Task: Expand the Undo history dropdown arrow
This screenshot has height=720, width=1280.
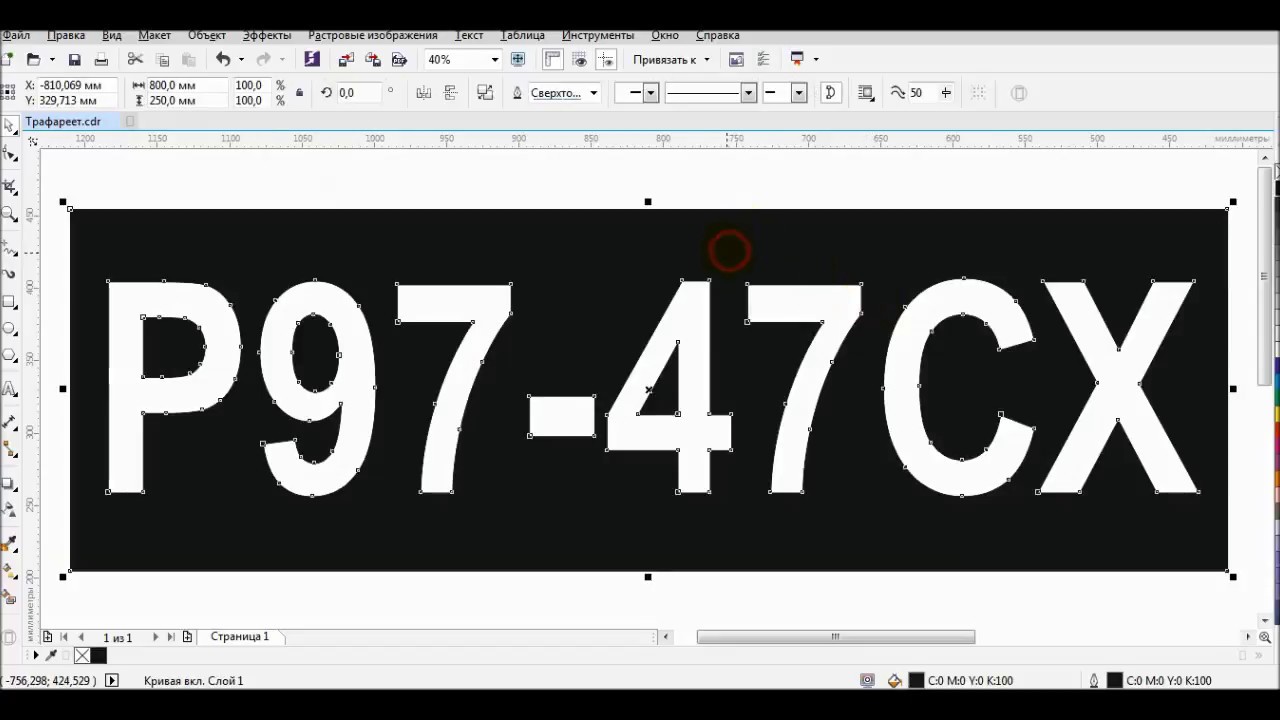Action: (x=241, y=60)
